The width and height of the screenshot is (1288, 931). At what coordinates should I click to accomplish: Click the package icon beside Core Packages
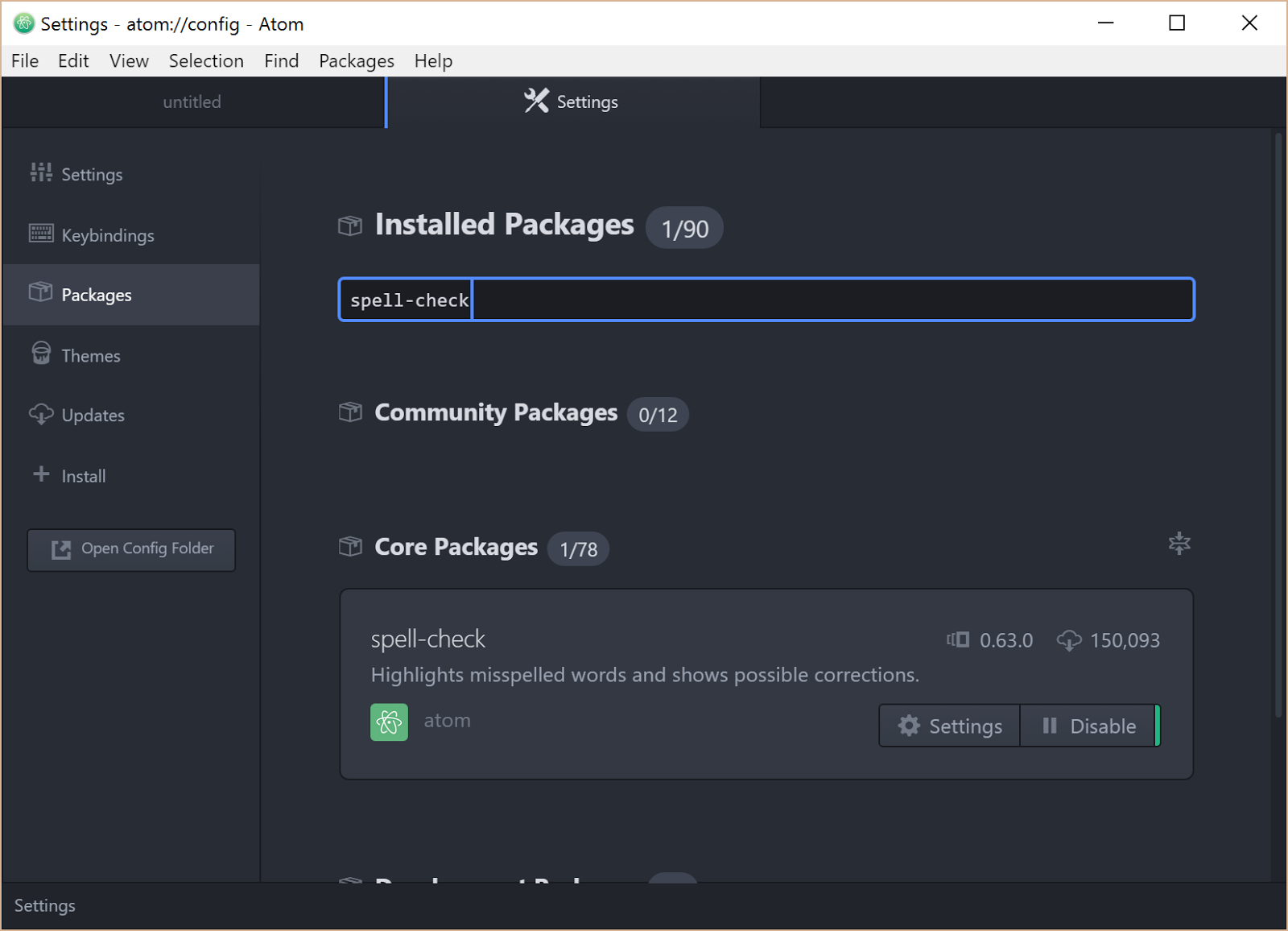[350, 547]
